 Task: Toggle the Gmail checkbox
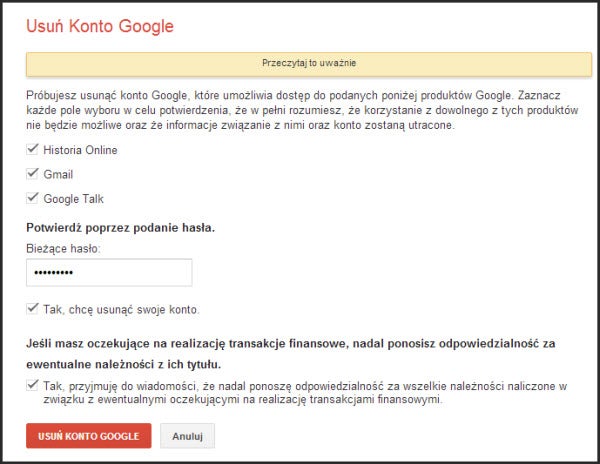point(33,174)
